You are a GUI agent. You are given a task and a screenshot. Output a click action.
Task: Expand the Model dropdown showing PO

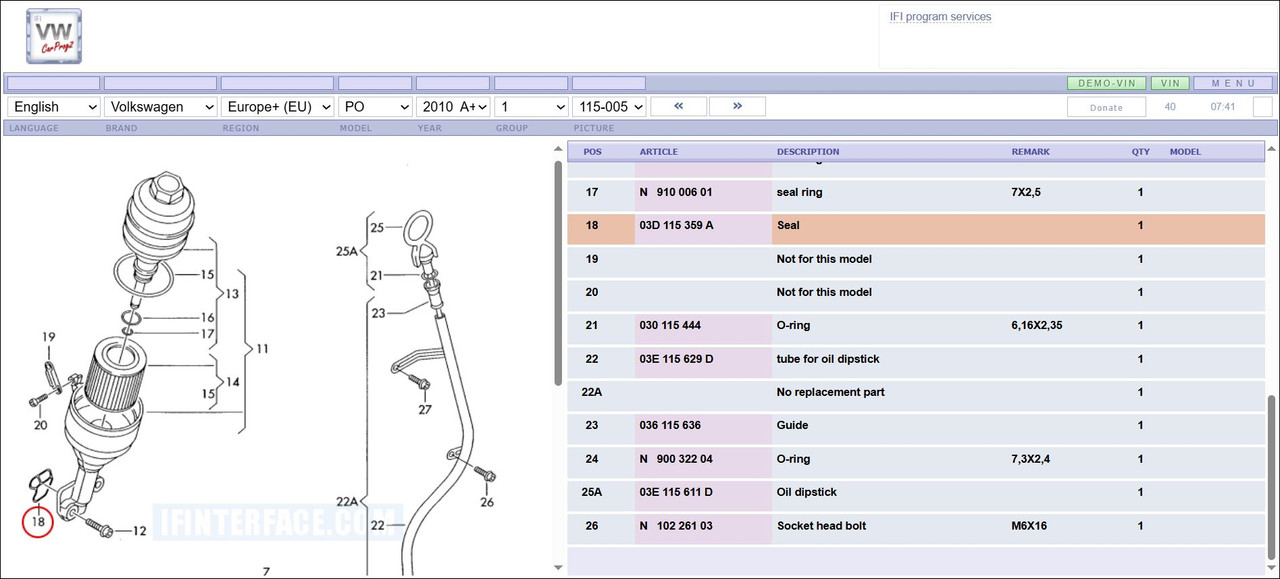point(375,107)
